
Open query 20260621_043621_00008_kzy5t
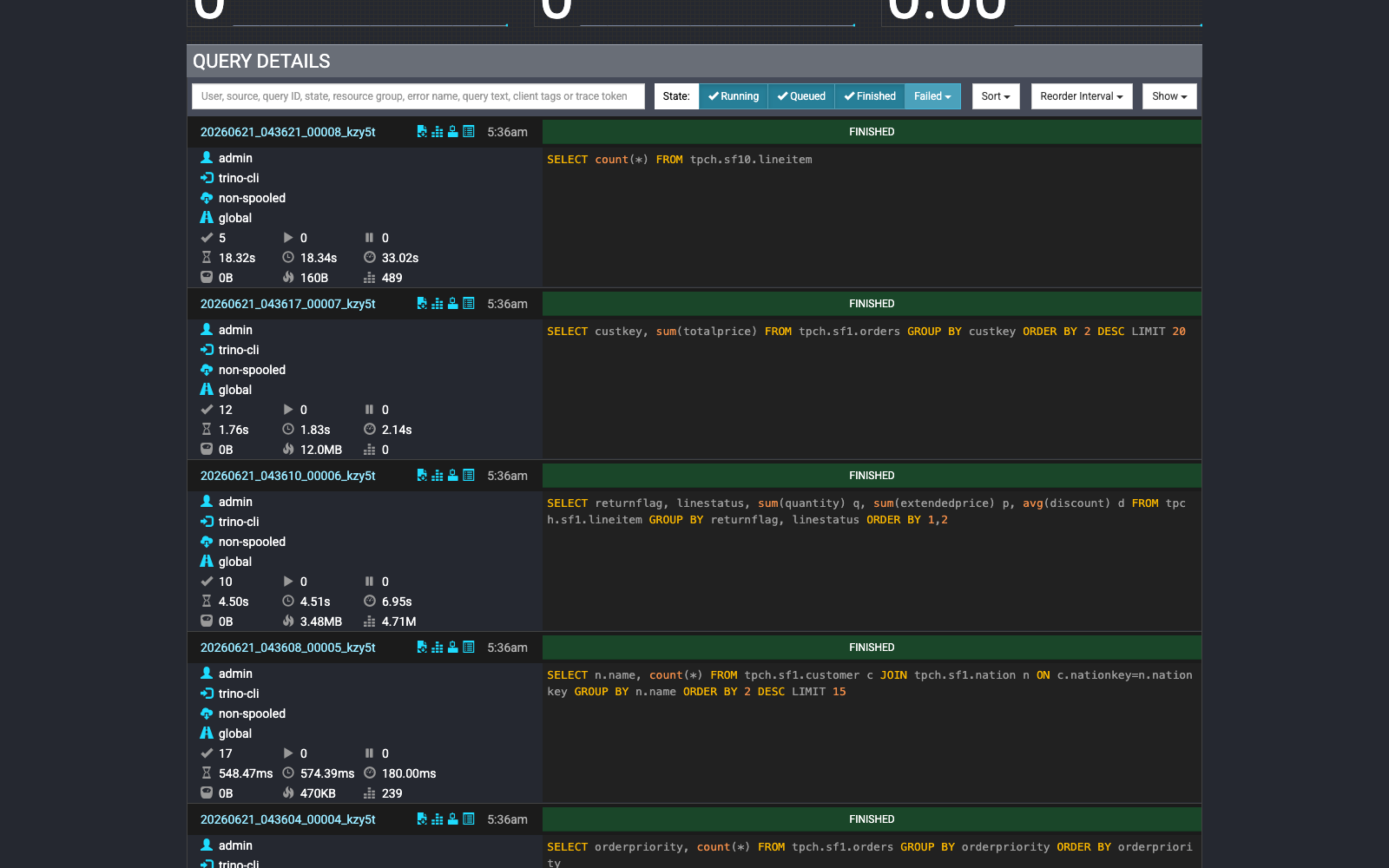pos(288,132)
